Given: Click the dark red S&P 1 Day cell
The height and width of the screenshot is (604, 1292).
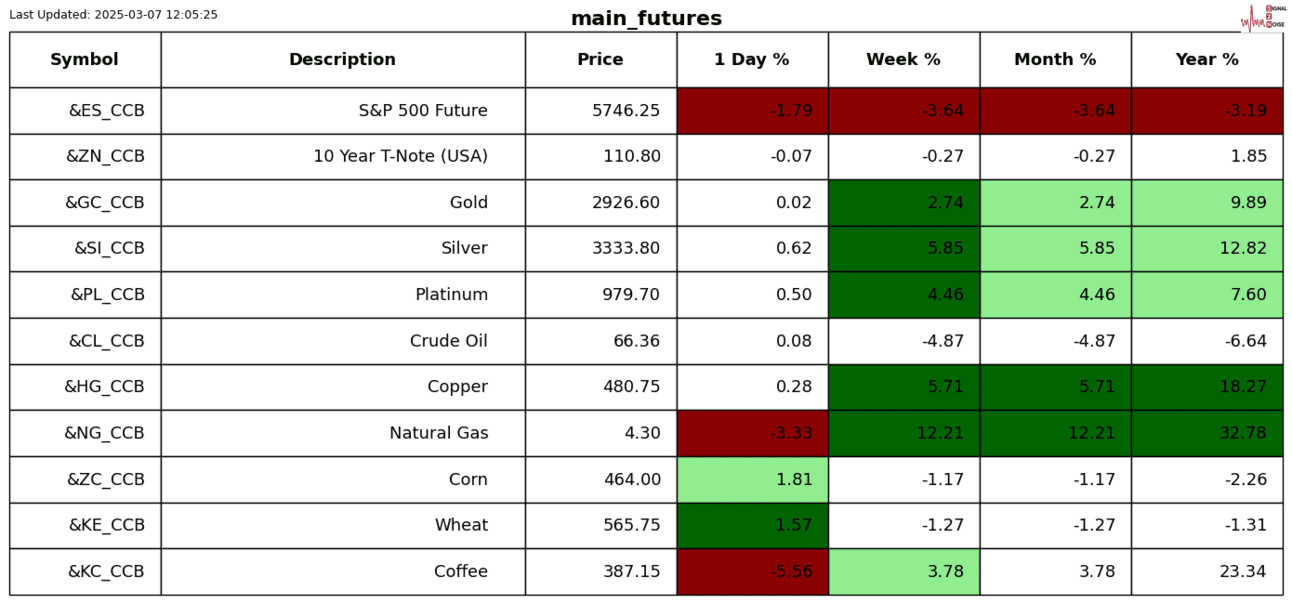Looking at the screenshot, I should click(752, 111).
